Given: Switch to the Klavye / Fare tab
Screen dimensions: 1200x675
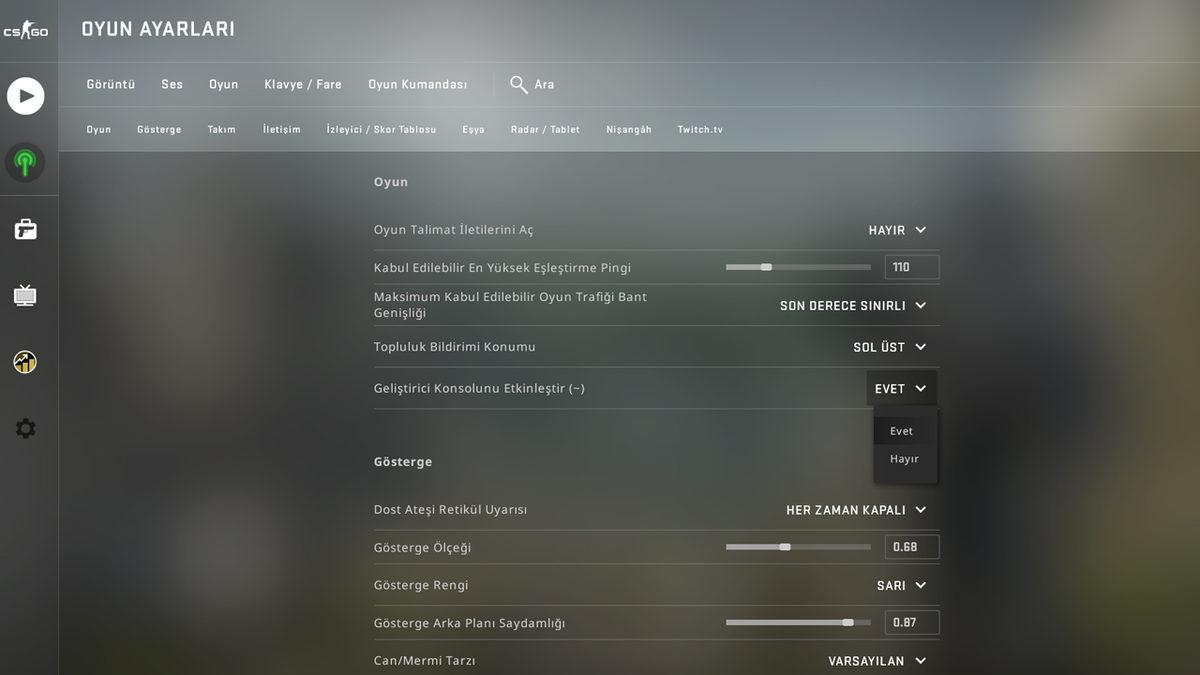Looking at the screenshot, I should coord(302,84).
